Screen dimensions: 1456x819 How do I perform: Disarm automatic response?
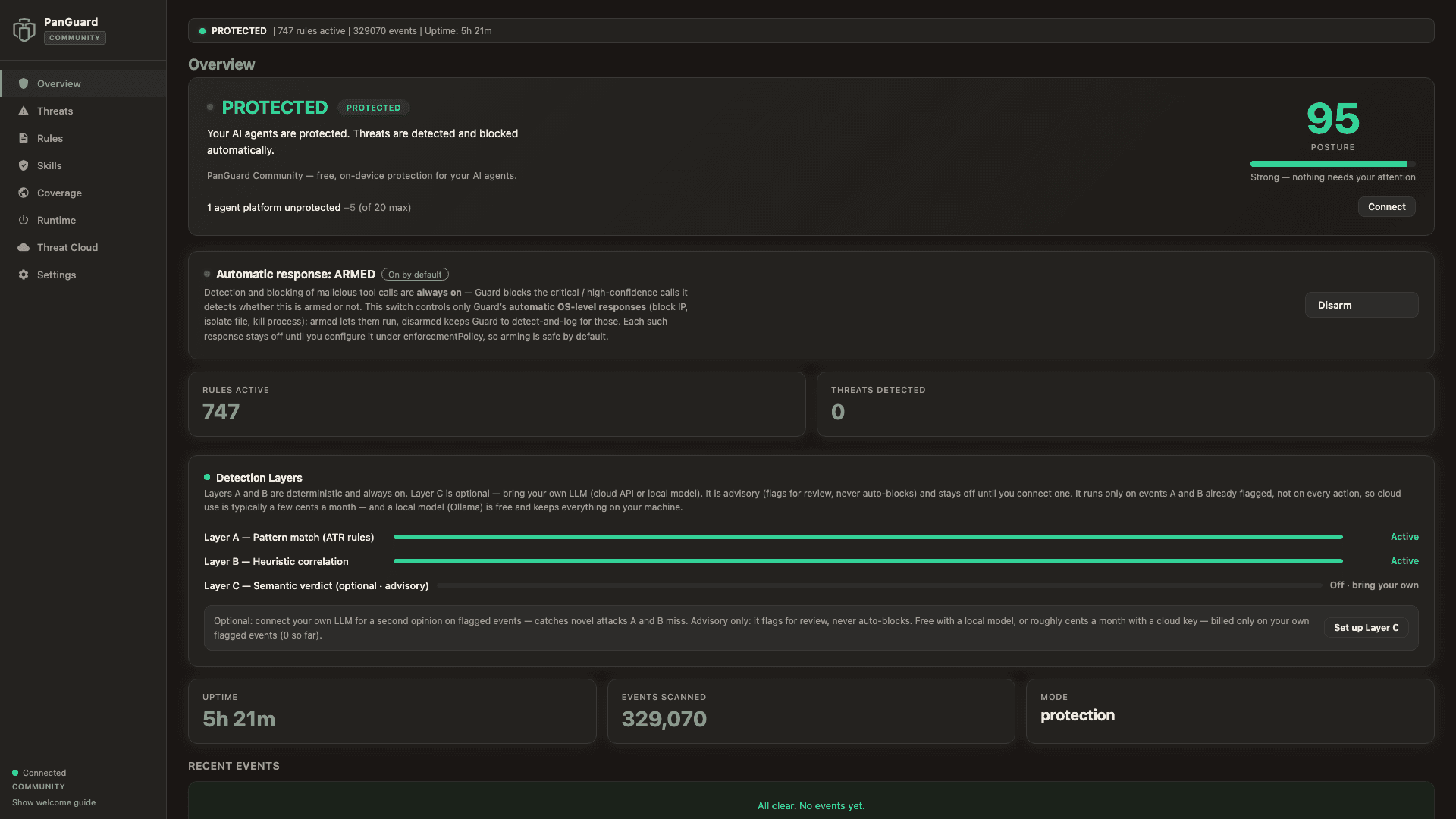coord(1361,305)
